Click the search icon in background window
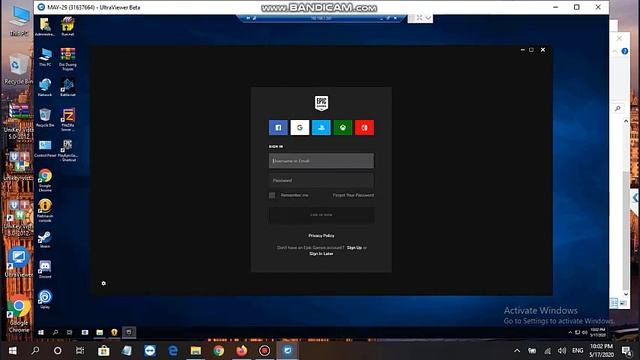The image size is (640, 360). tap(618, 108)
